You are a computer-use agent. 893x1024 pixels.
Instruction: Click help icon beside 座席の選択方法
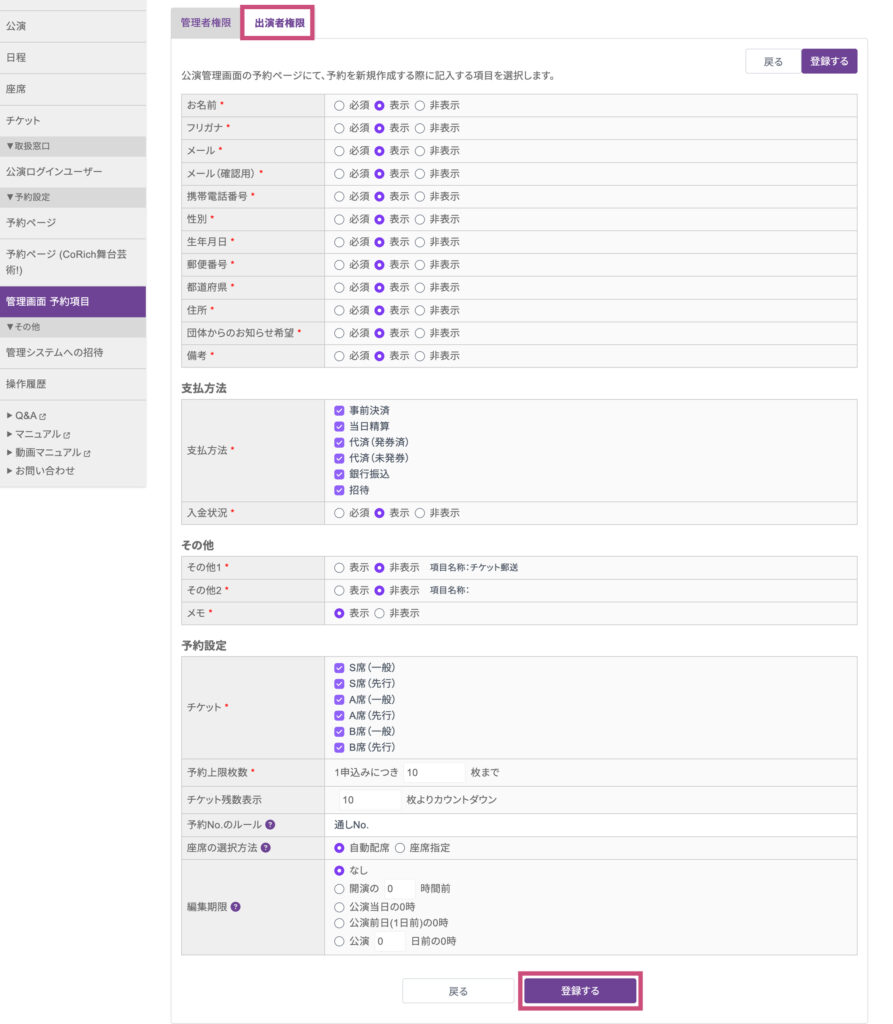(x=265, y=848)
